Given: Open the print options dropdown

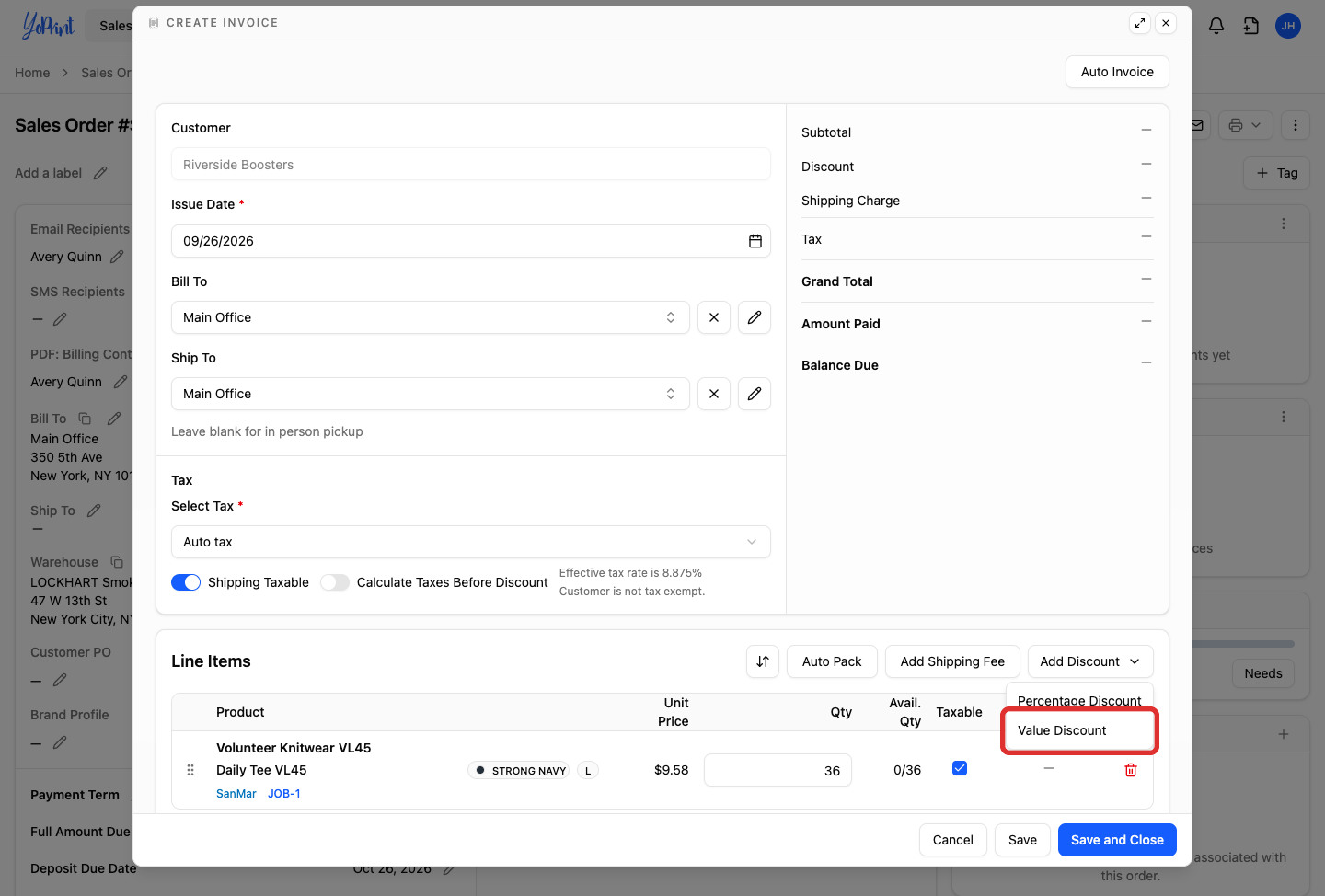Looking at the screenshot, I should pos(1246,125).
